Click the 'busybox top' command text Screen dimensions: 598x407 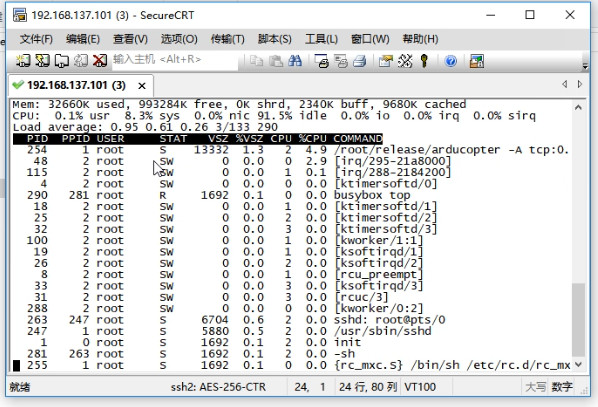pyautogui.click(x=372, y=195)
